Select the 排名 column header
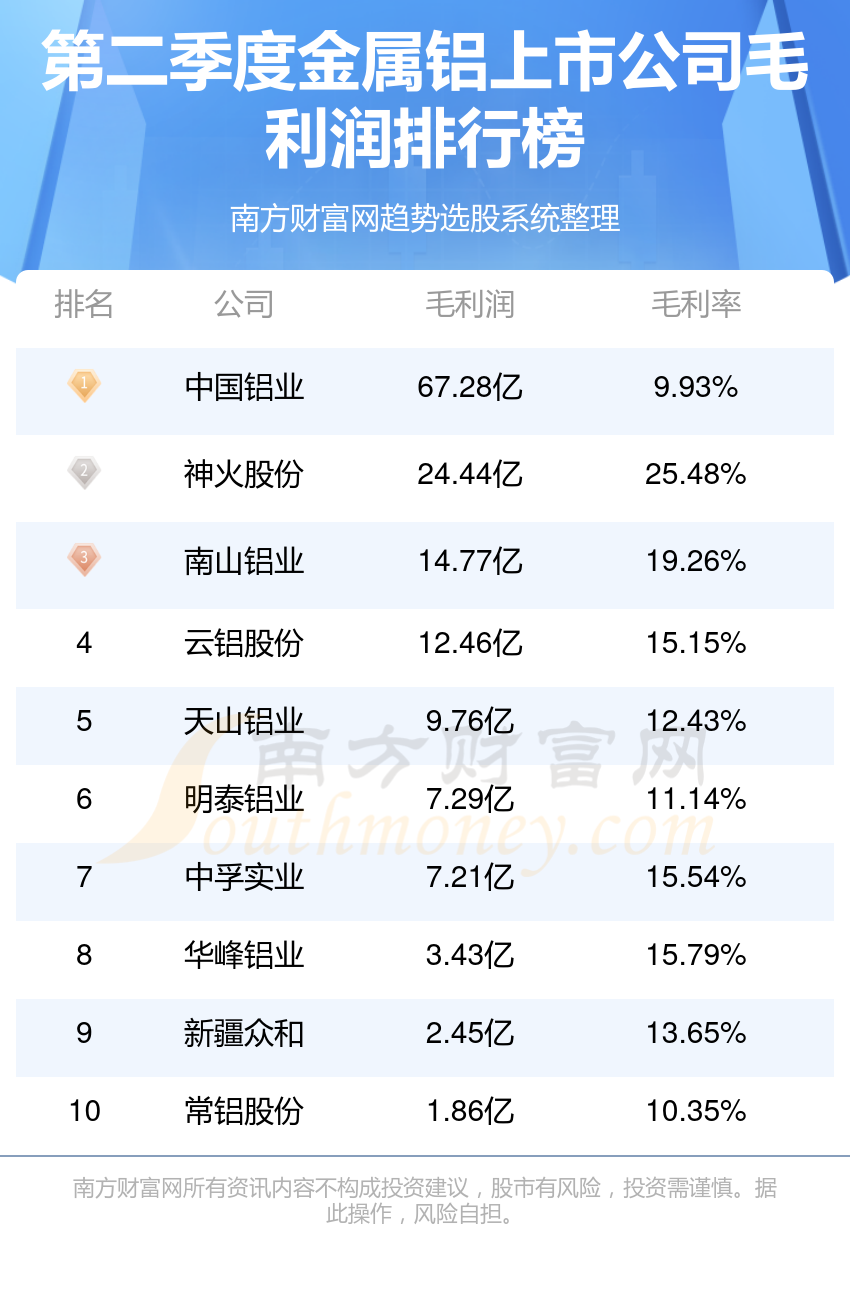Screen dimensions: 850x1300 84,304
